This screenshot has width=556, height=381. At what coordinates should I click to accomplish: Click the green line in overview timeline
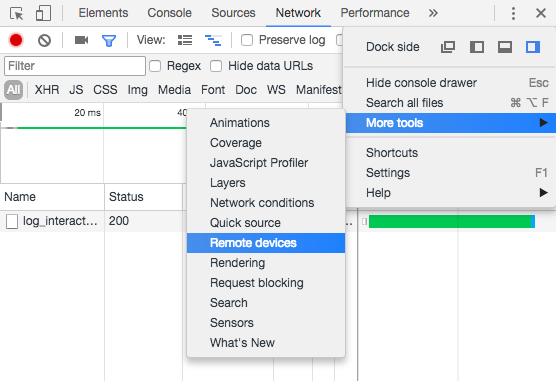[101, 128]
